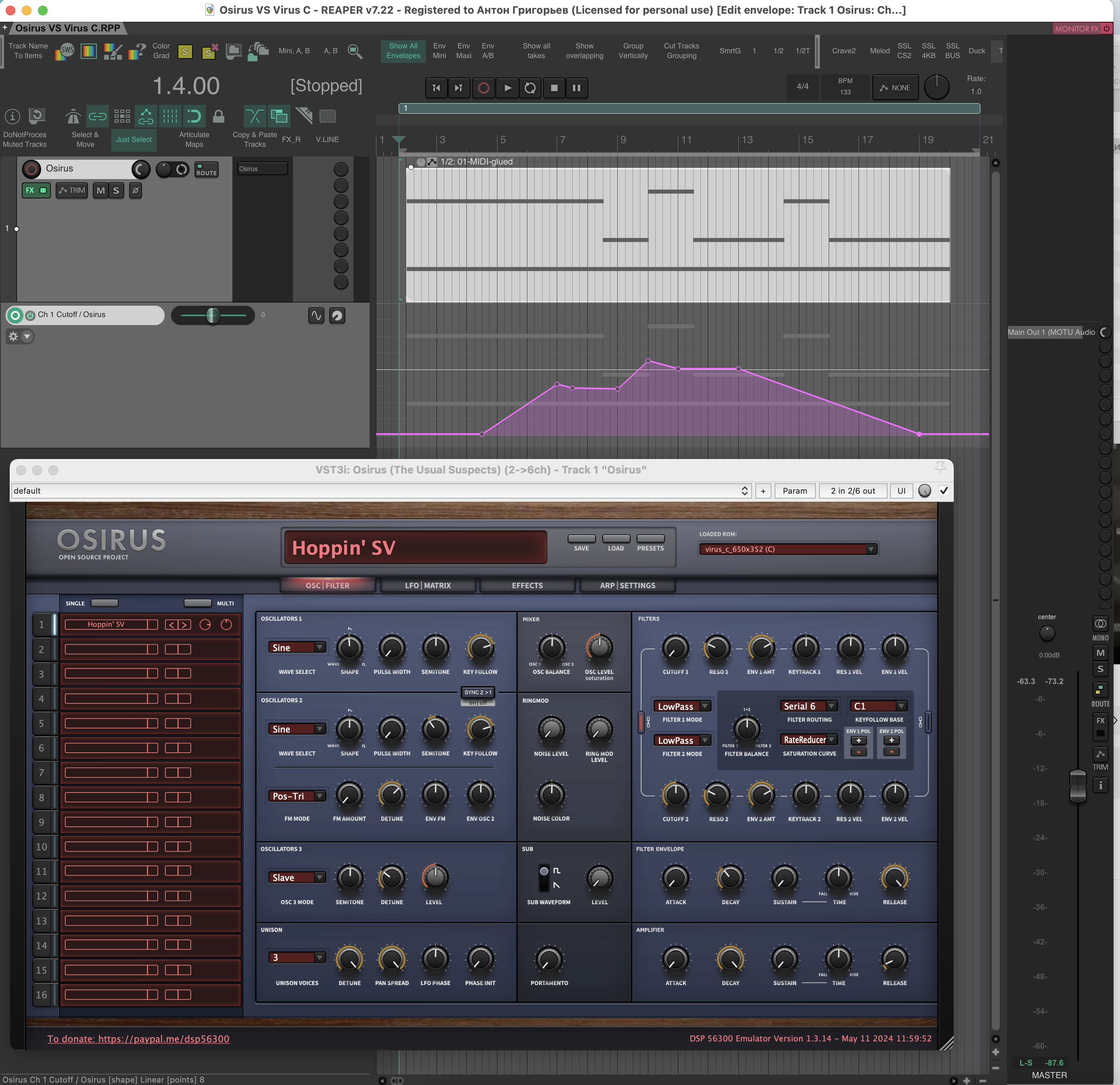This screenshot has height=1085, width=1120.
Task: Mute the Osirus track
Action: click(x=100, y=190)
